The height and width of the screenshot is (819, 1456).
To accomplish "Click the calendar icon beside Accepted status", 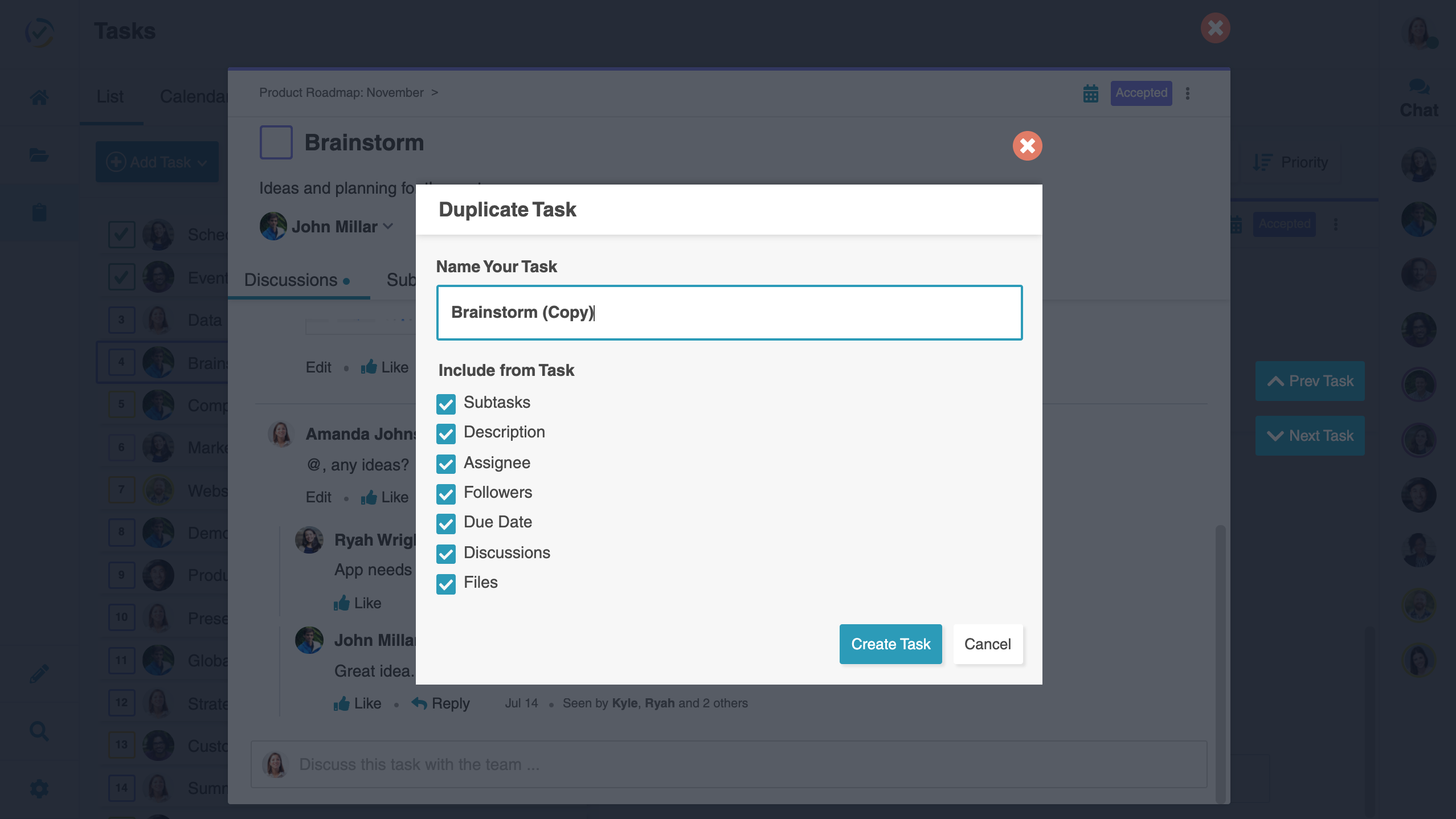I will [x=1090, y=93].
